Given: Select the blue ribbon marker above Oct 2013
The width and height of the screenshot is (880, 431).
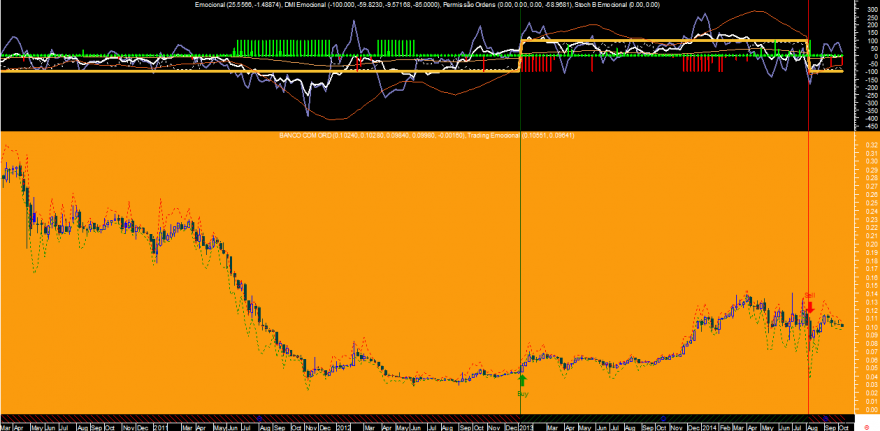Looking at the screenshot, I should [x=663, y=419].
